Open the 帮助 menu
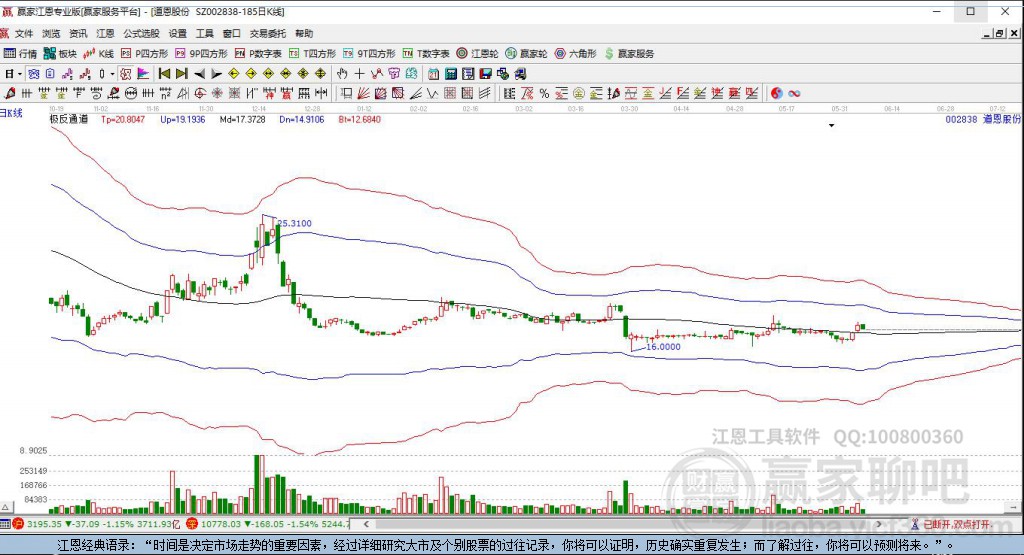 [304, 33]
